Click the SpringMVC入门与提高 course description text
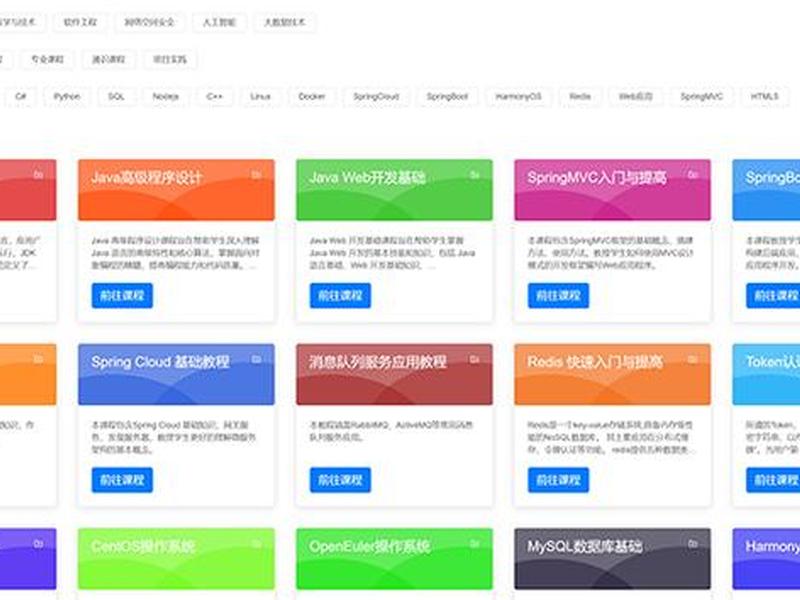Screen dimensions: 800x600 610,253
